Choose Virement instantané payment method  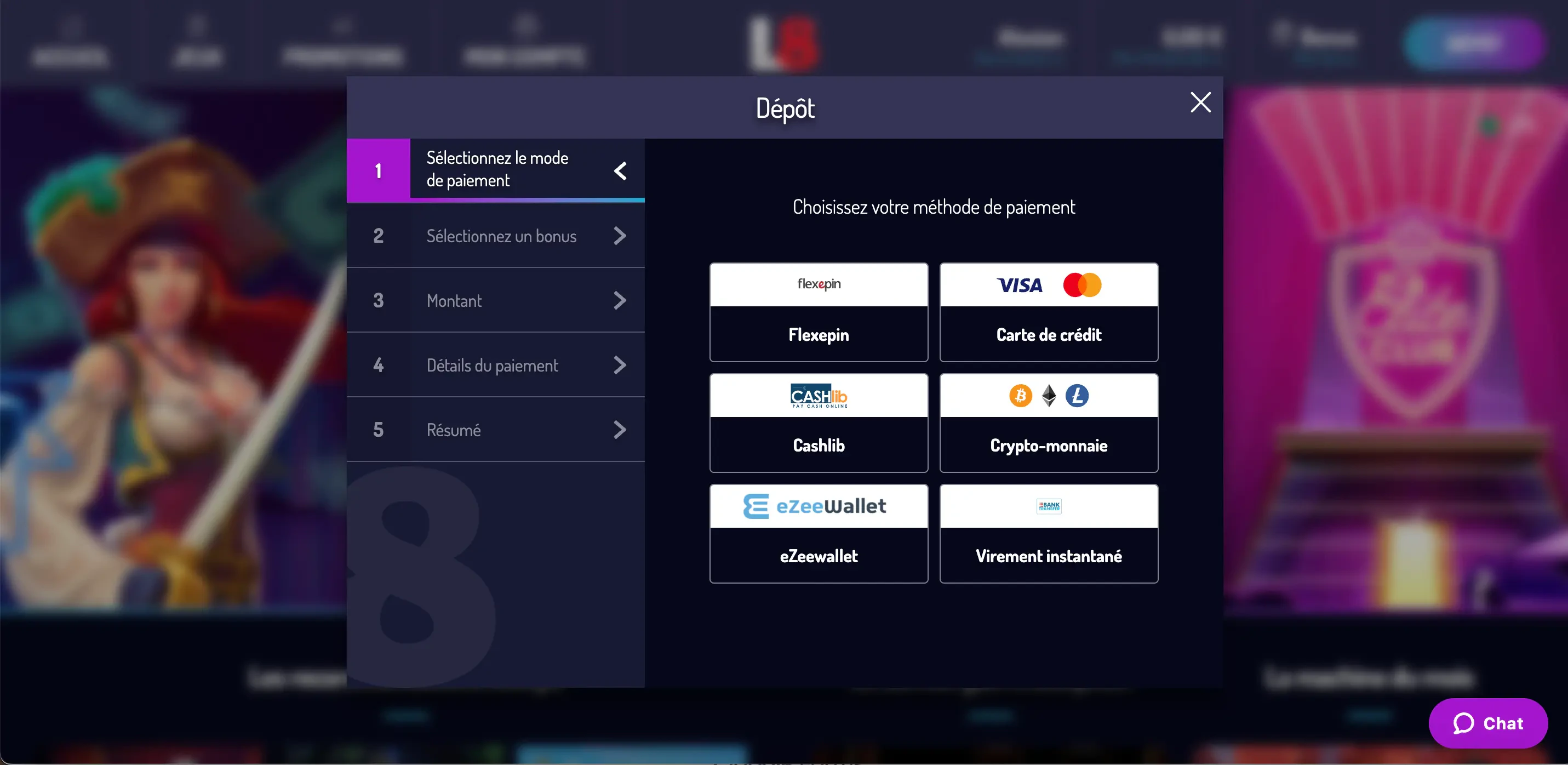click(x=1049, y=534)
